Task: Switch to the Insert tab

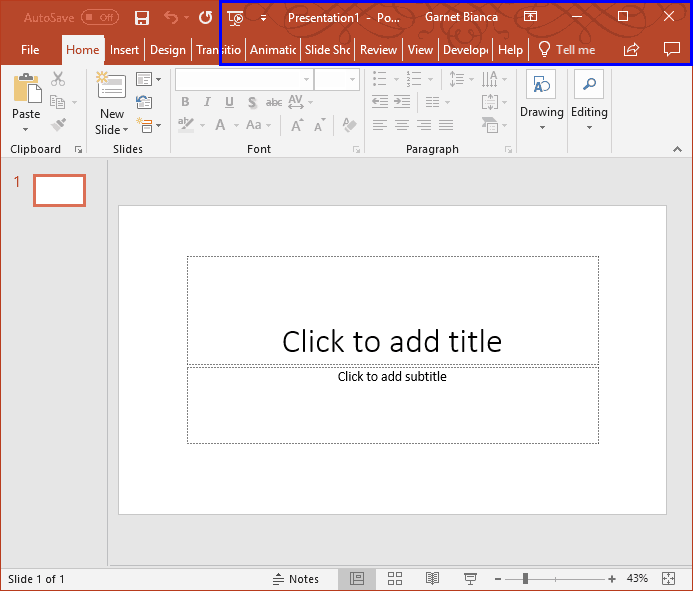Action: [124, 50]
